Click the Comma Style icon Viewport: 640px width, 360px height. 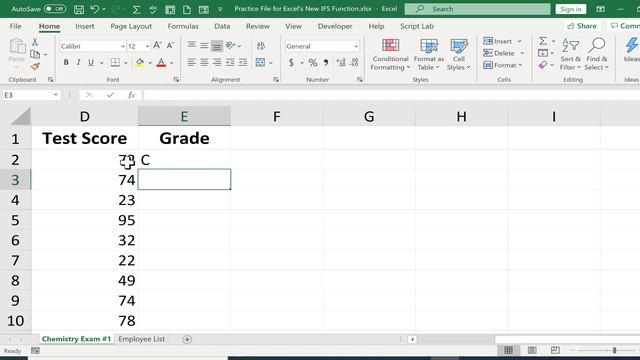[326, 62]
